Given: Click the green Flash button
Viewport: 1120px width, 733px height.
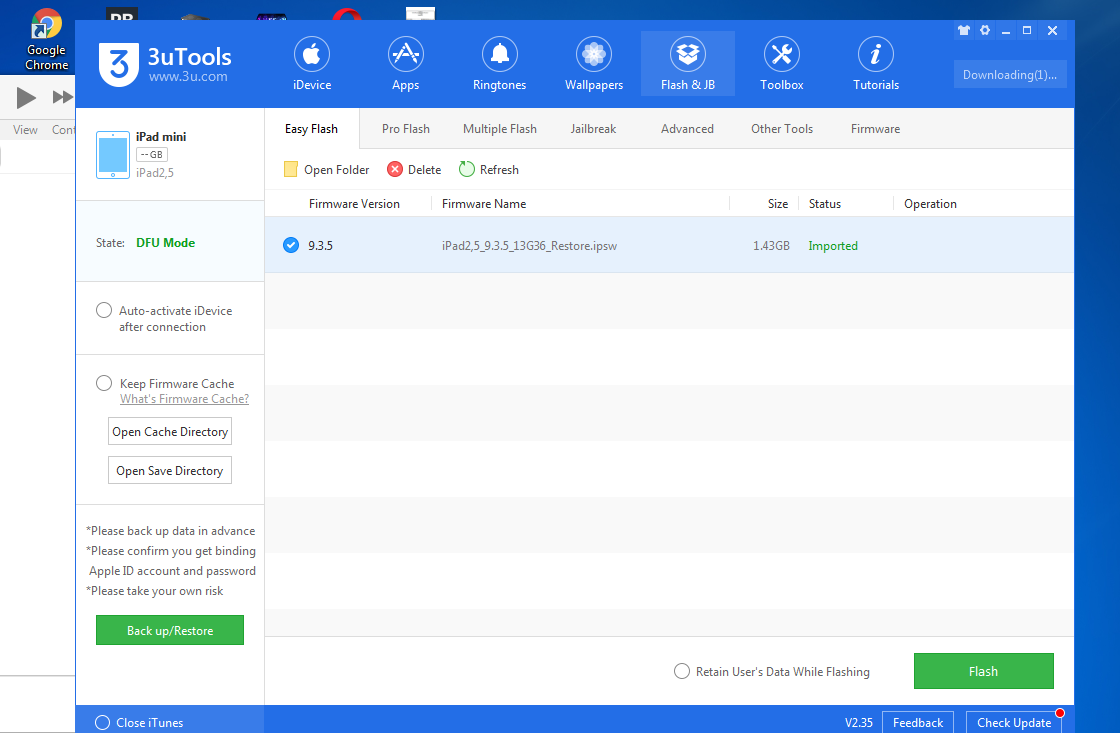Looking at the screenshot, I should click(x=984, y=671).
